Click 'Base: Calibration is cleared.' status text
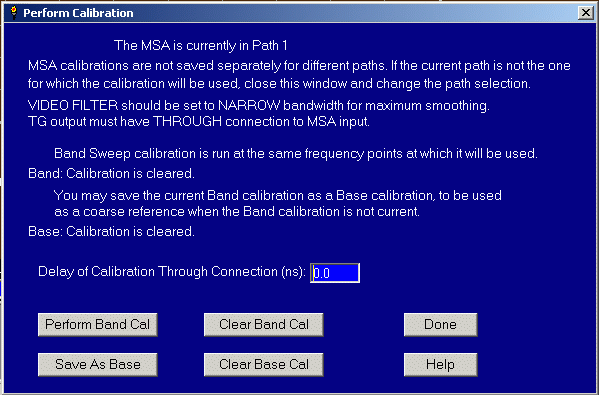The height and width of the screenshot is (395, 599). 111,231
